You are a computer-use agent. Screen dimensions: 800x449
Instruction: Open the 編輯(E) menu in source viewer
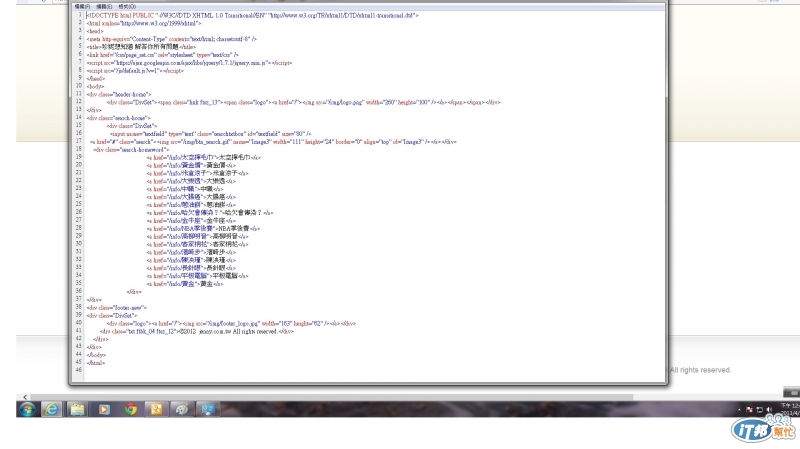[104, 7]
